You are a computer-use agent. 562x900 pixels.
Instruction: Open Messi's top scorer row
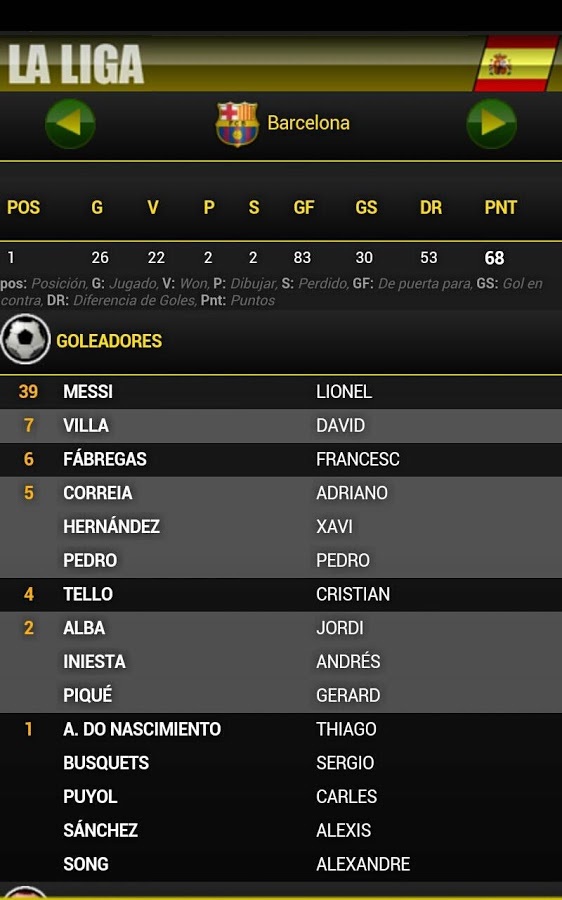[281, 392]
